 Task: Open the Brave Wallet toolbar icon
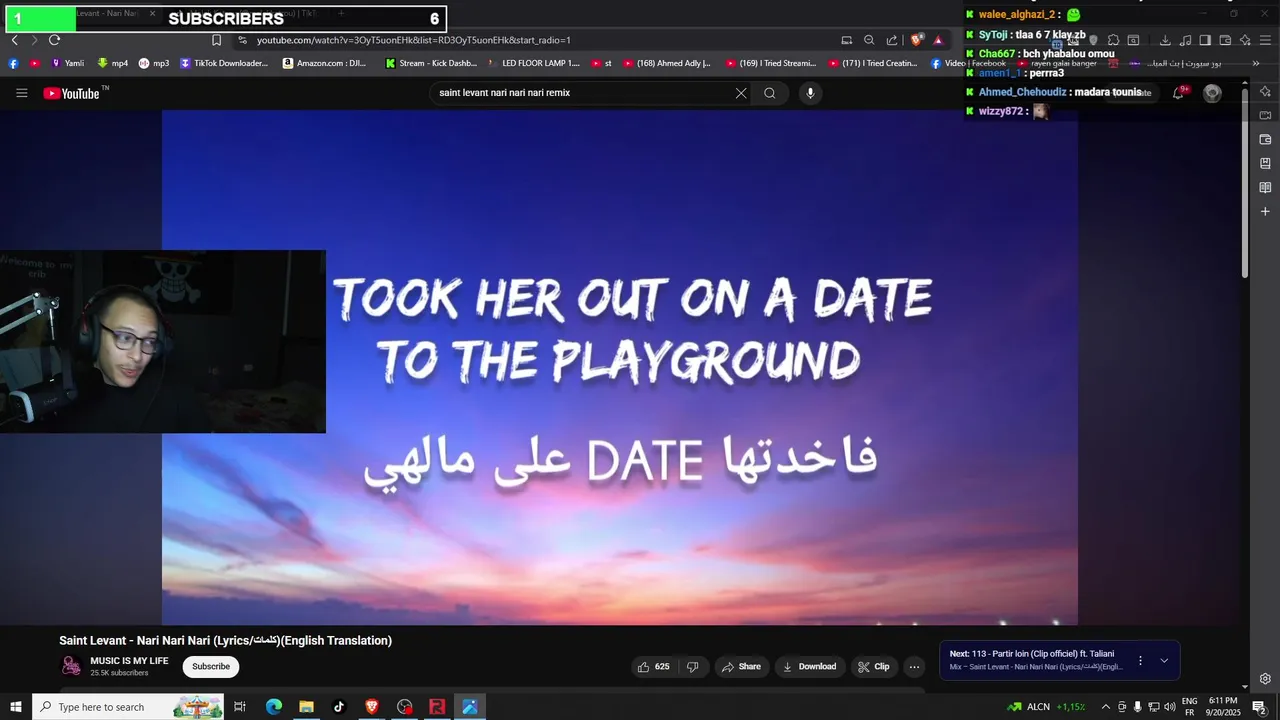1225,40
